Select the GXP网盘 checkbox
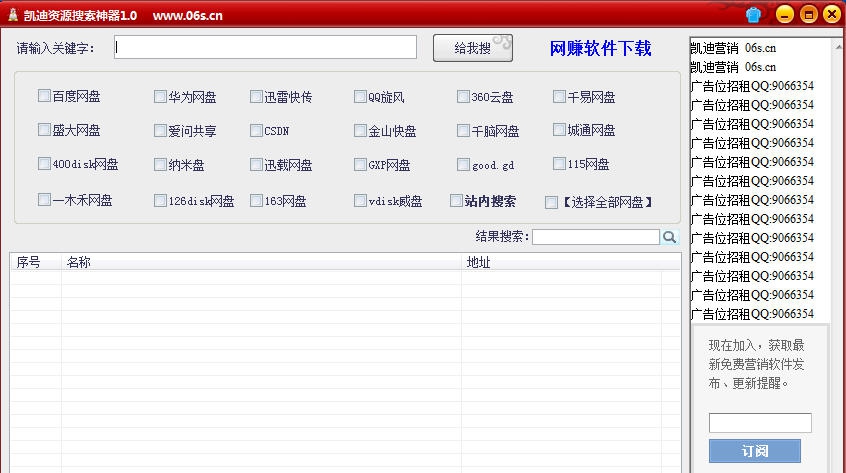 coord(360,164)
